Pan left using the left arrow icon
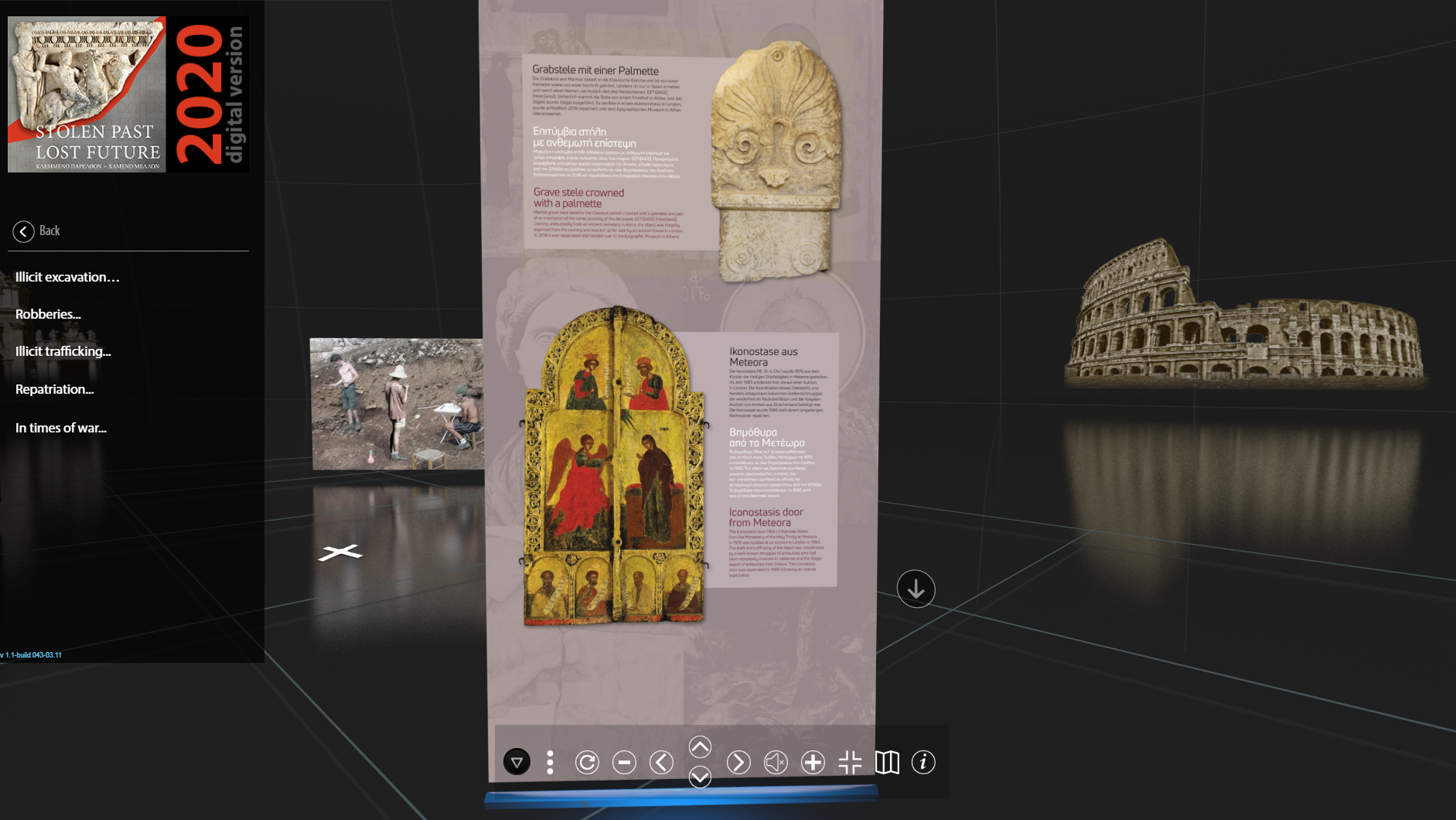The height and width of the screenshot is (820, 1456). [661, 763]
